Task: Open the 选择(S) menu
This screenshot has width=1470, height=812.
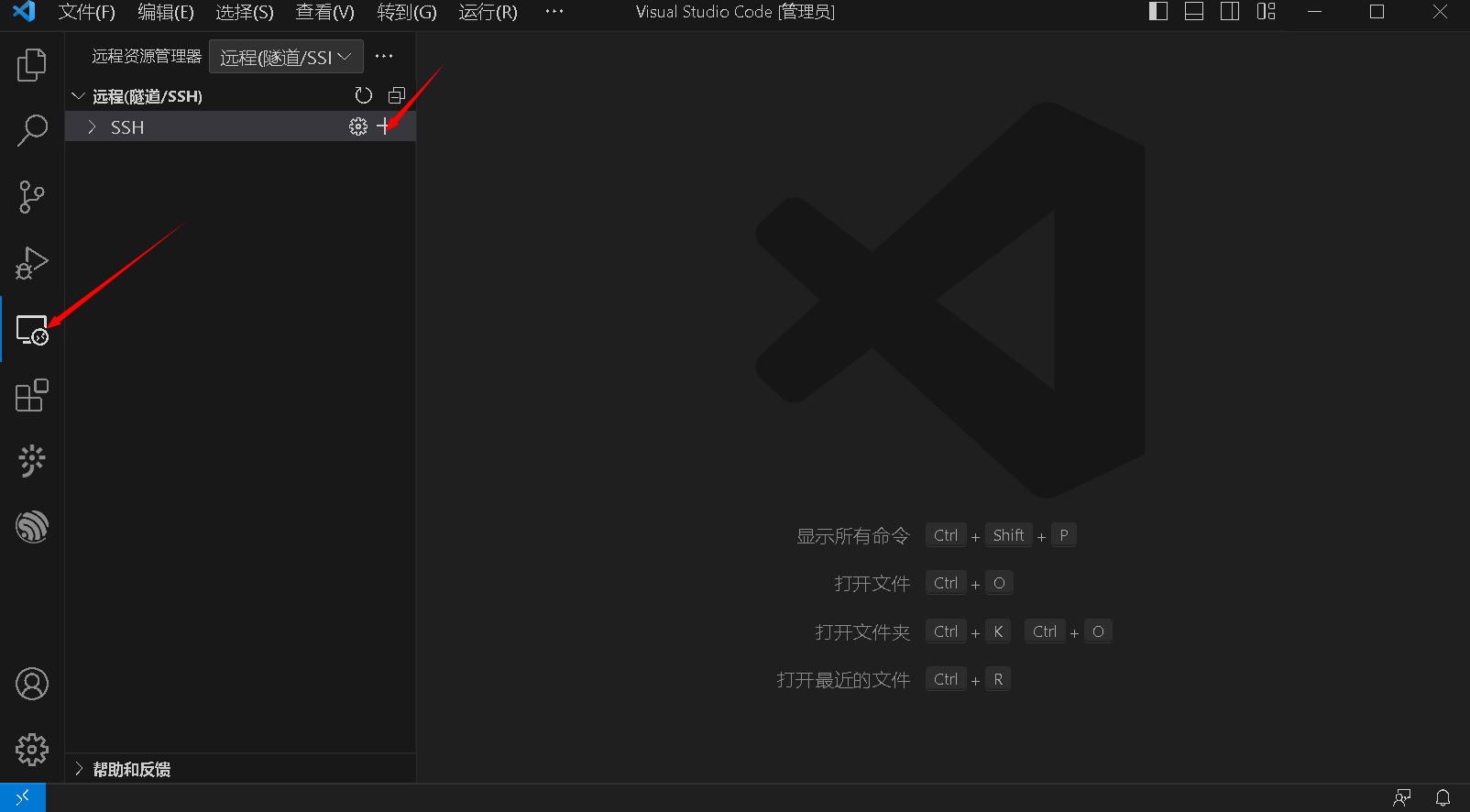Action: tap(245, 12)
